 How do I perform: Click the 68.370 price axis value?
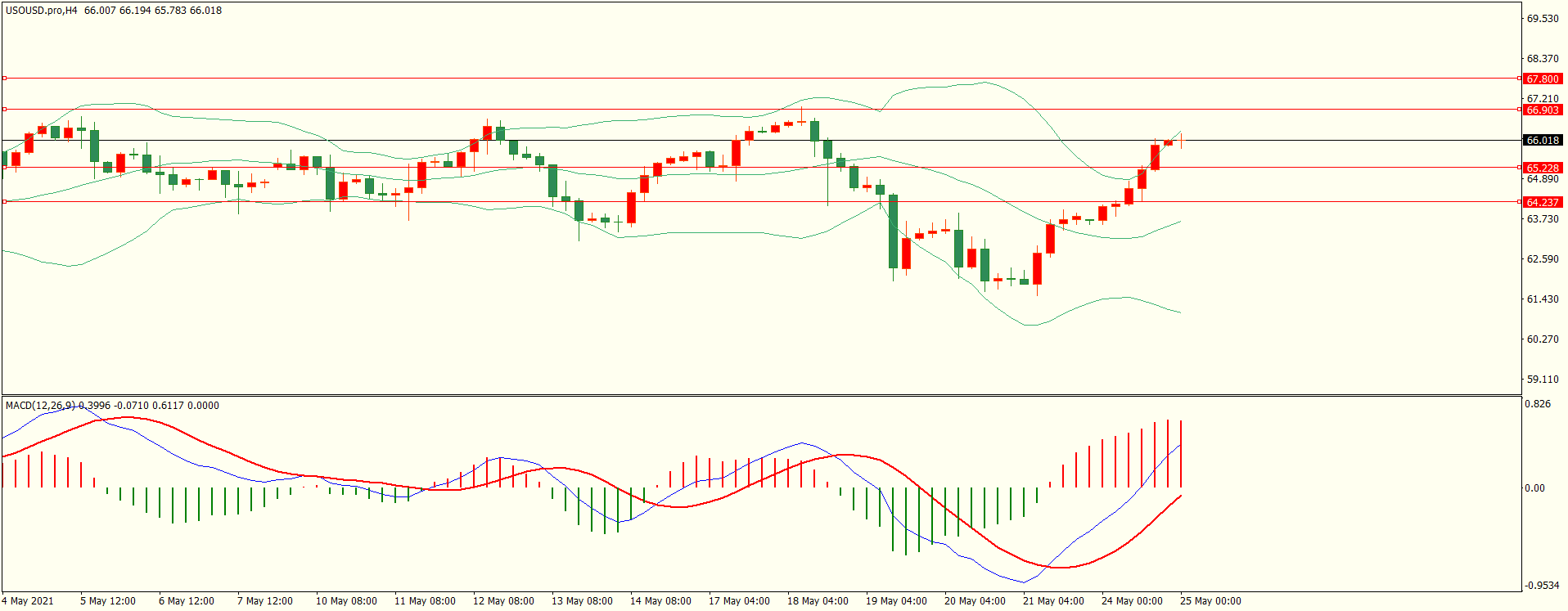(1543, 59)
